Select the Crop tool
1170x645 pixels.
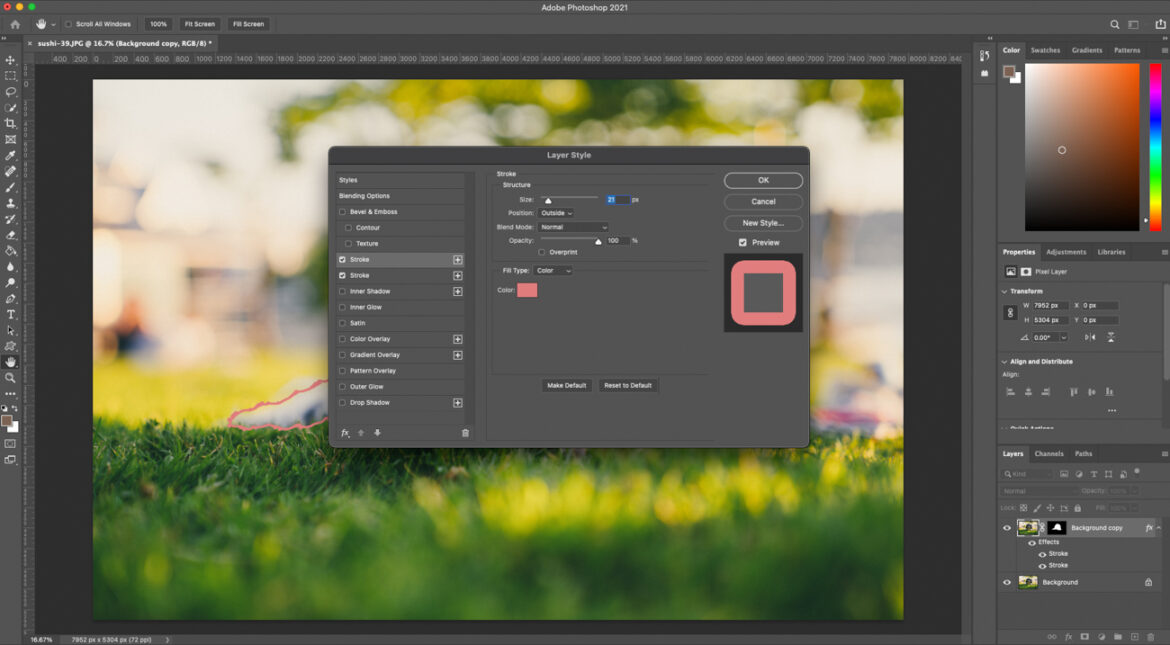pos(11,123)
